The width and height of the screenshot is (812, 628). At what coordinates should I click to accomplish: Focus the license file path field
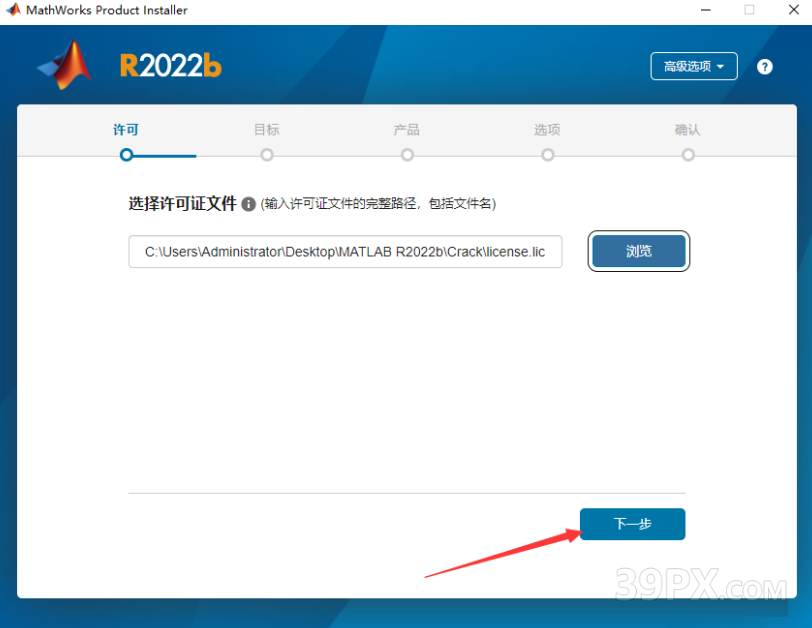tap(345, 252)
